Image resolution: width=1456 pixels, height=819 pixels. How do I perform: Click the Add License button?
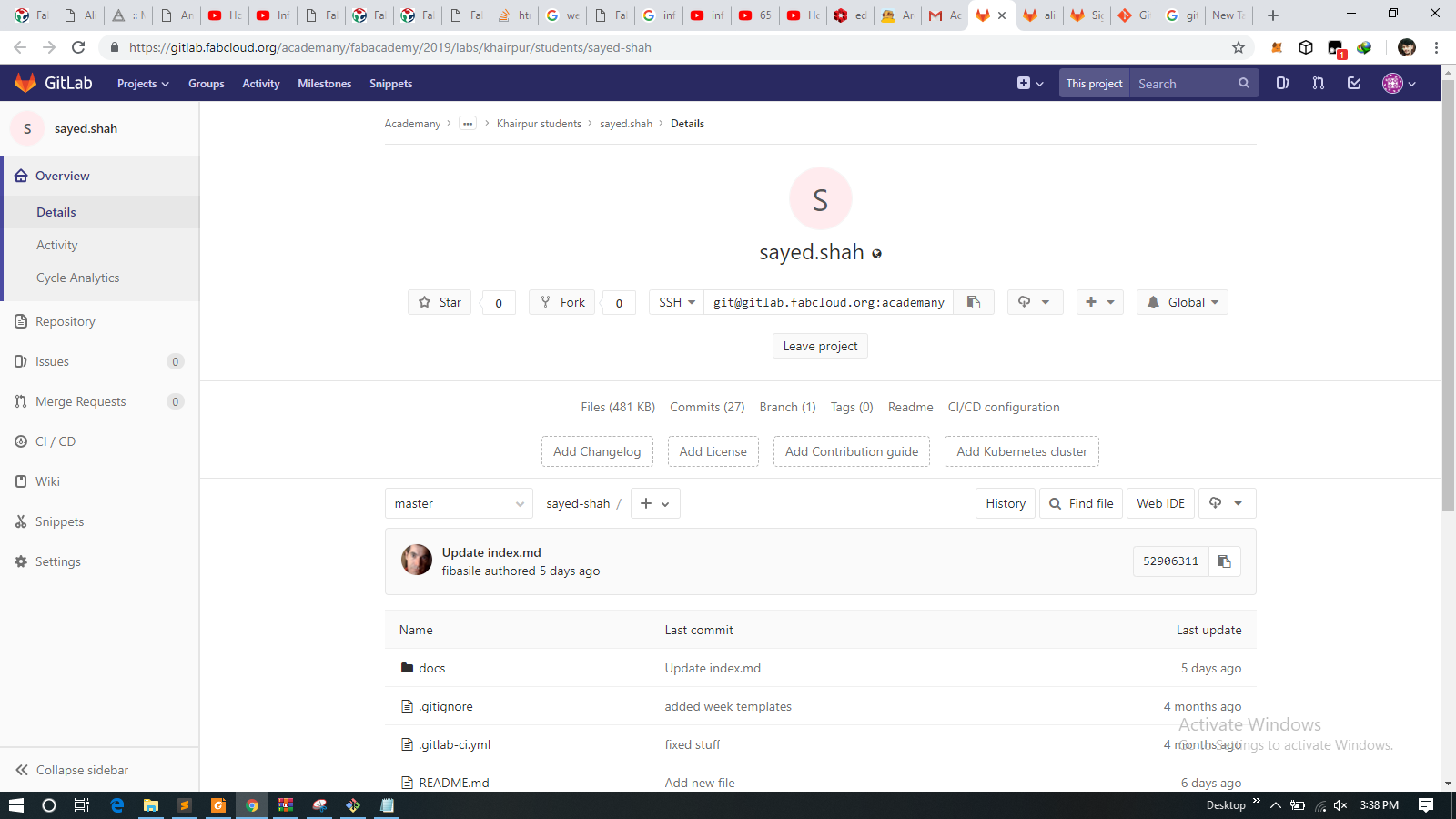tap(713, 451)
